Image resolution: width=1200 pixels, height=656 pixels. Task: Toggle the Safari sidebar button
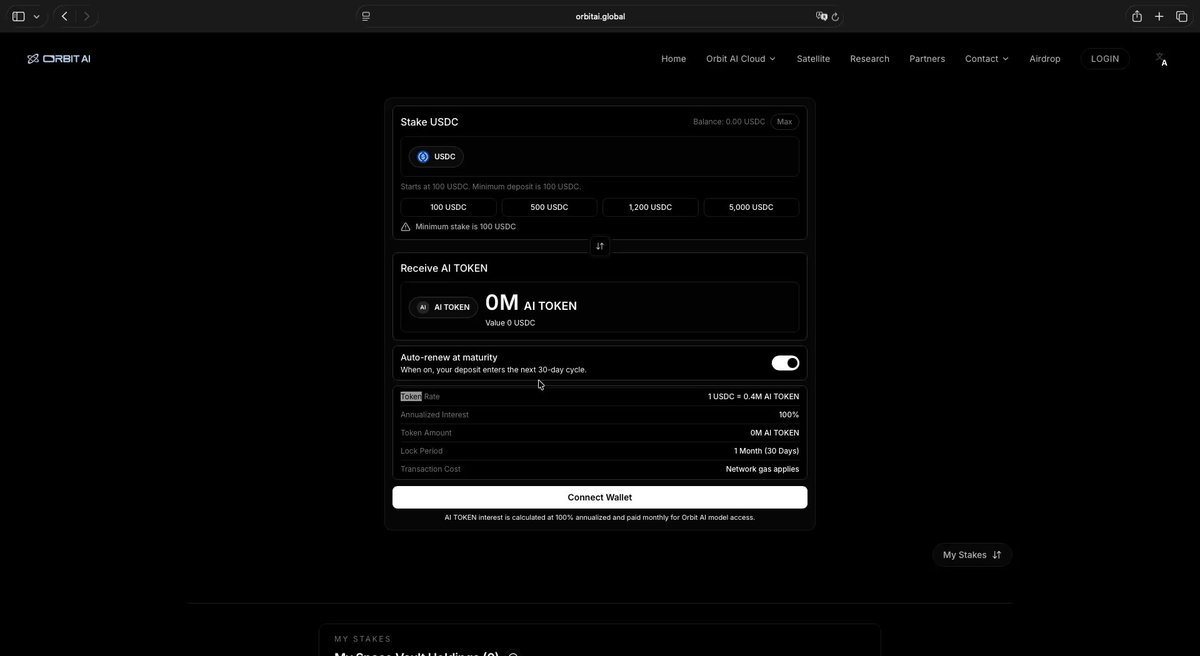pyautogui.click(x=18, y=16)
